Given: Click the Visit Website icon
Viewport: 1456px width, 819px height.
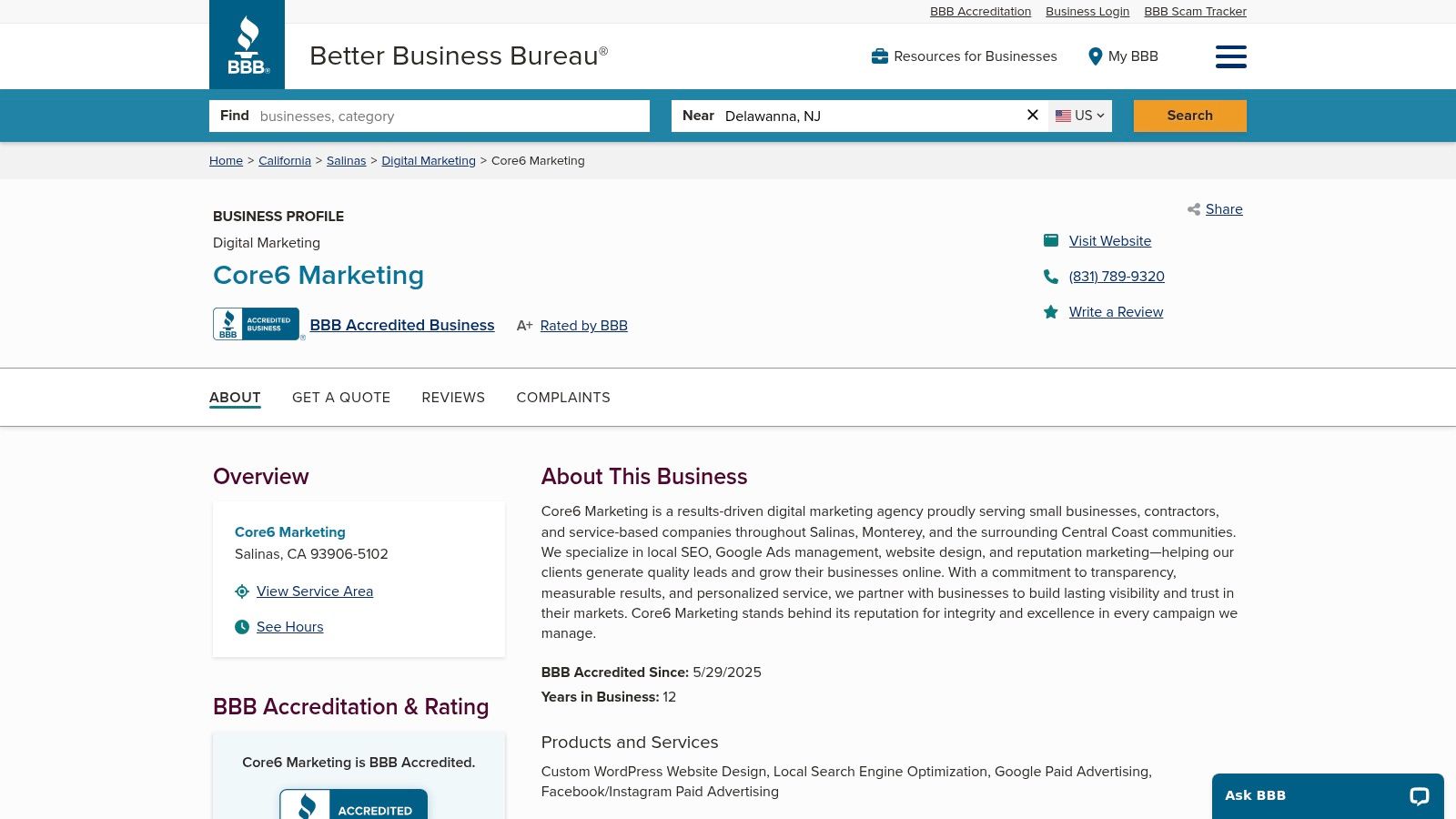Looking at the screenshot, I should (1051, 240).
